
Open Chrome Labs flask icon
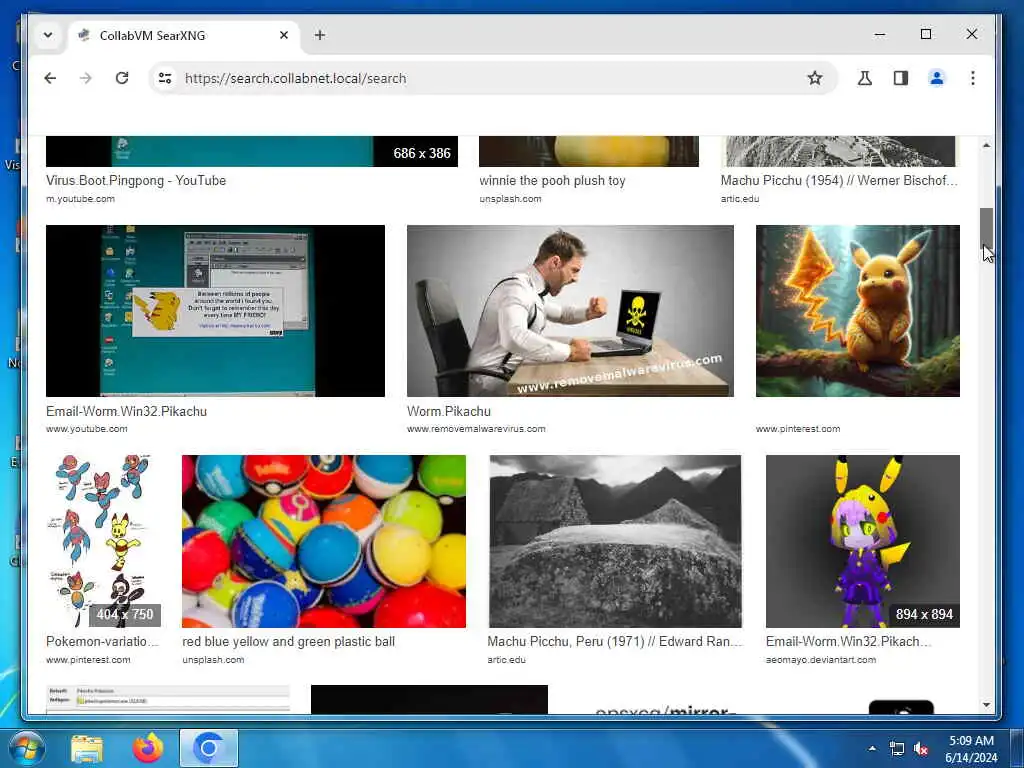[x=865, y=78]
